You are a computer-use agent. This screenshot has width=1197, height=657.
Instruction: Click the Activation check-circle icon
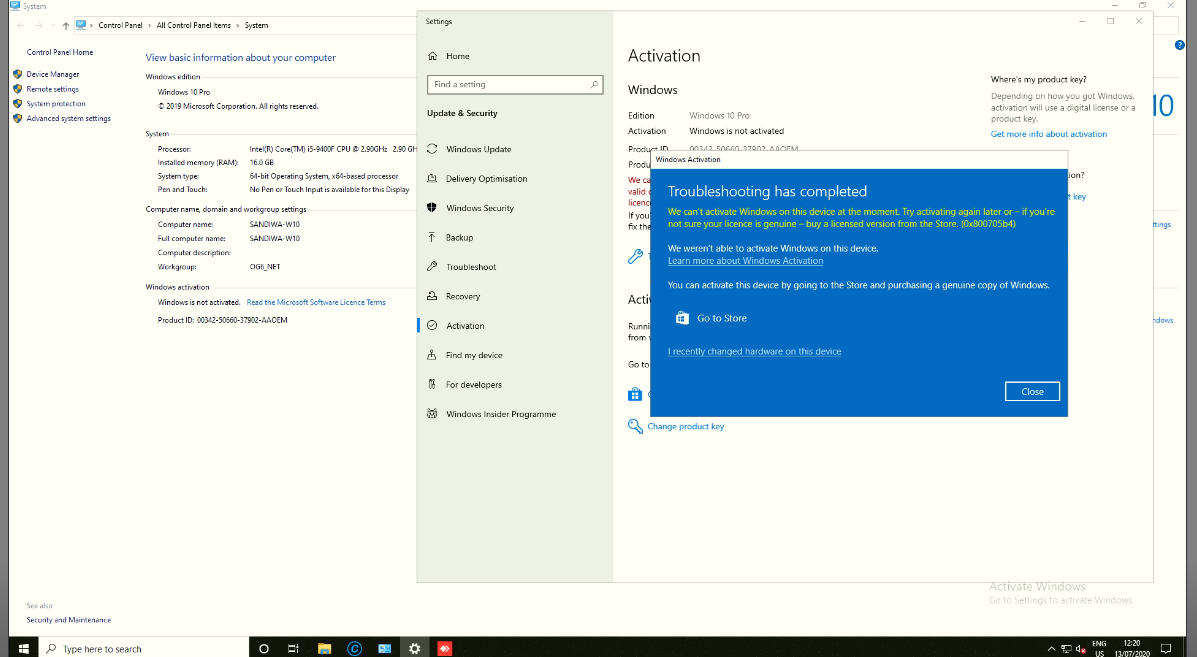(432, 325)
